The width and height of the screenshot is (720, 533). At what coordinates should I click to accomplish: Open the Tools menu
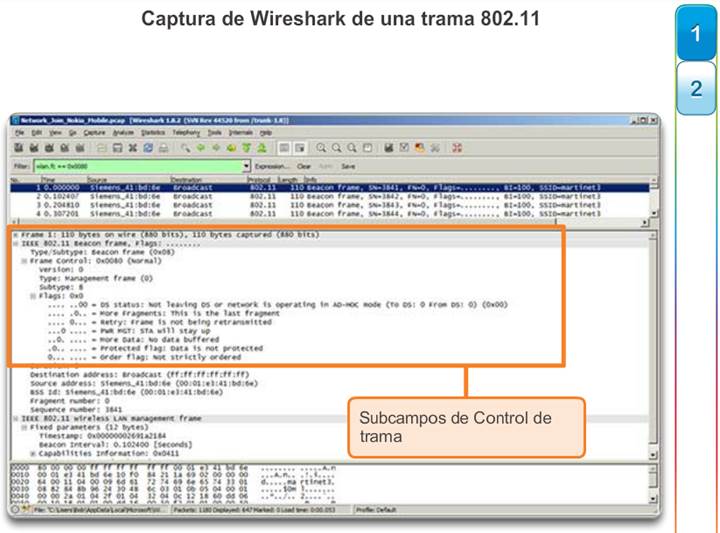pyautogui.click(x=214, y=133)
